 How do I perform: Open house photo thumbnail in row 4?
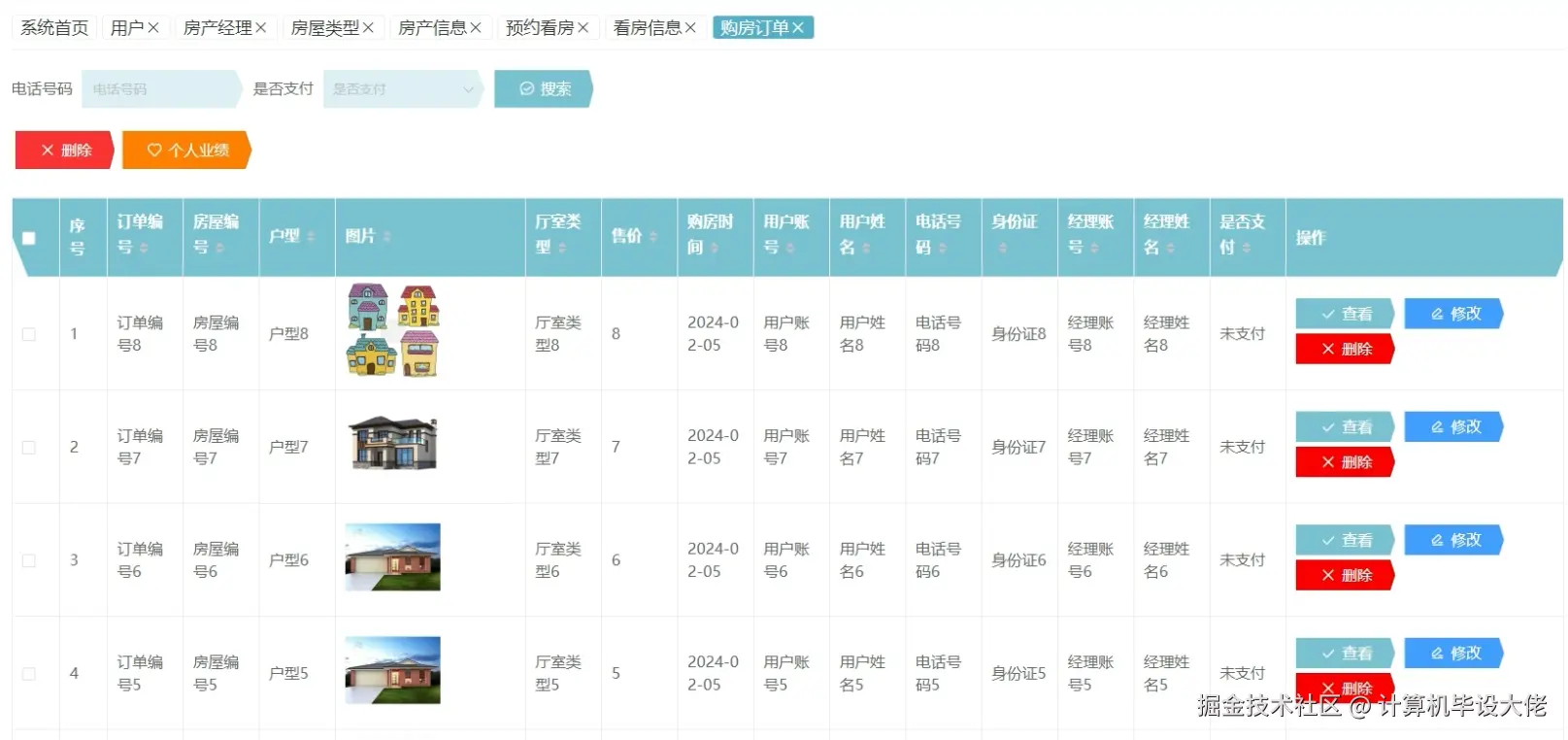[393, 670]
